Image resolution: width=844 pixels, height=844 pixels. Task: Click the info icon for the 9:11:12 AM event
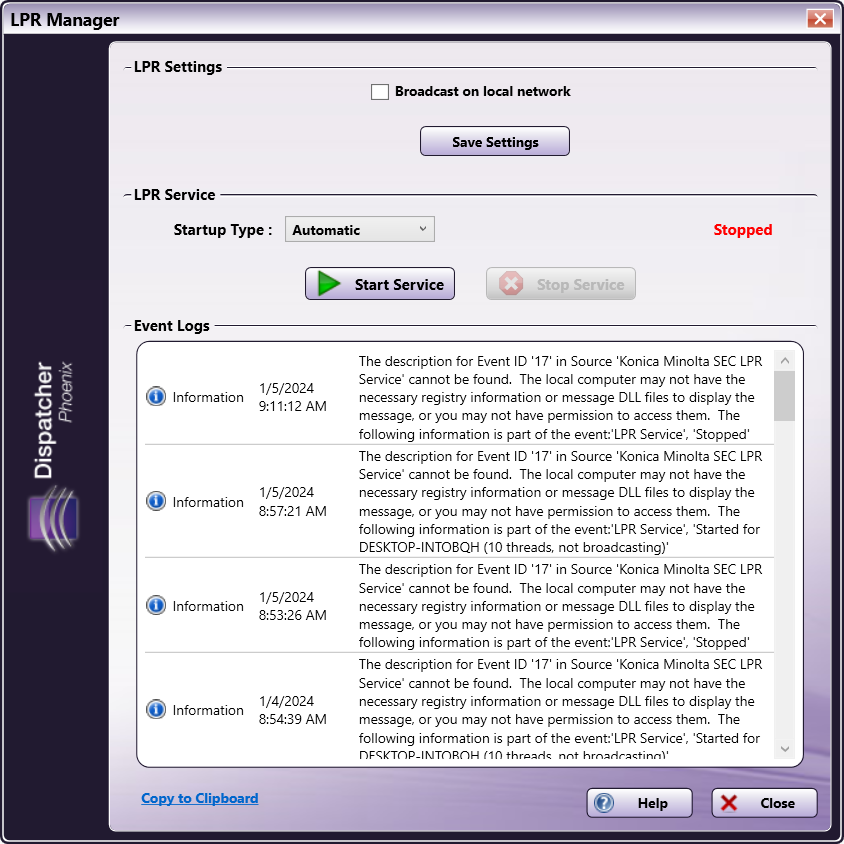coord(156,397)
